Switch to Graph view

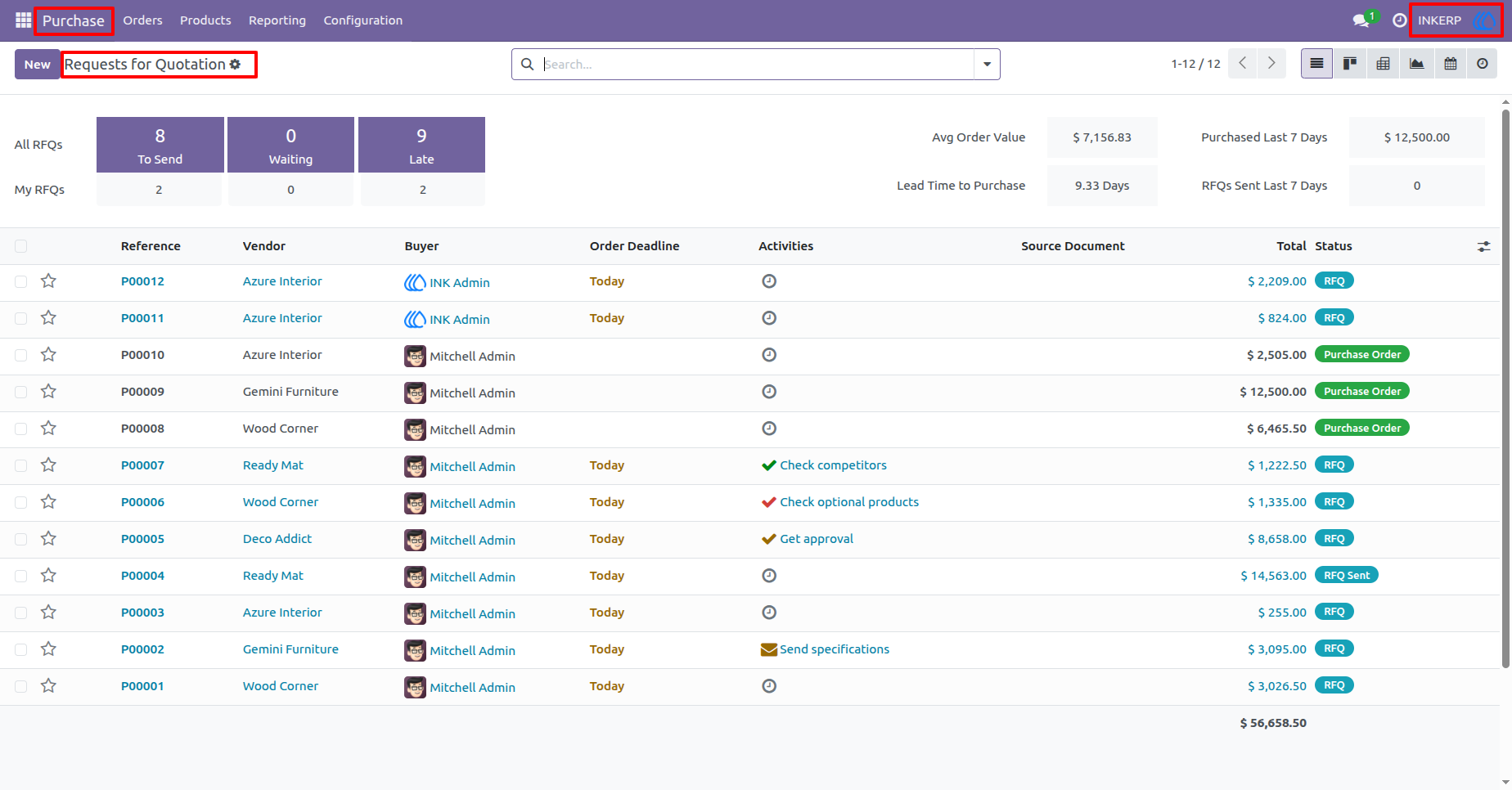(x=1416, y=64)
